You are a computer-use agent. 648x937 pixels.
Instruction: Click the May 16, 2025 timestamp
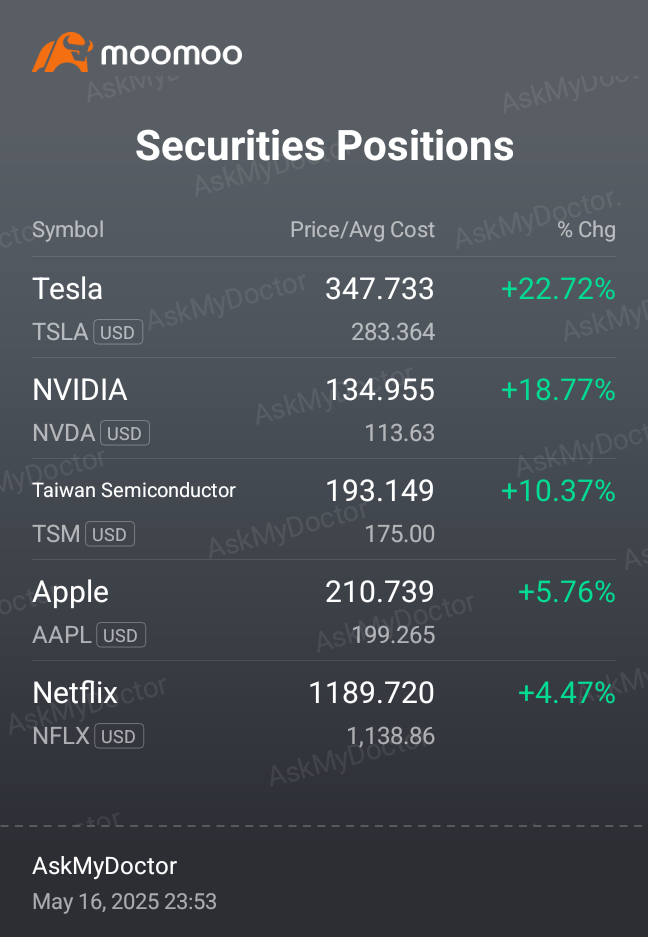[124, 901]
